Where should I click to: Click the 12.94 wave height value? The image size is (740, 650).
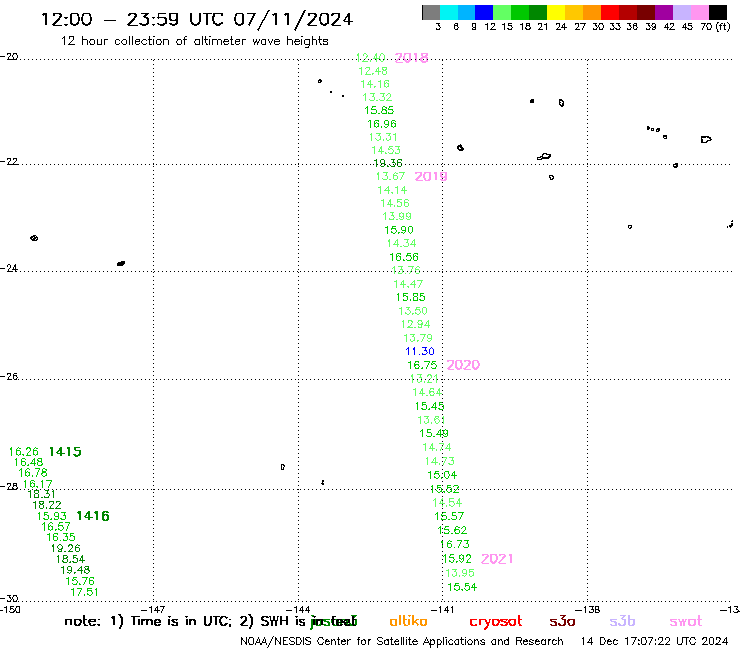click(x=415, y=324)
